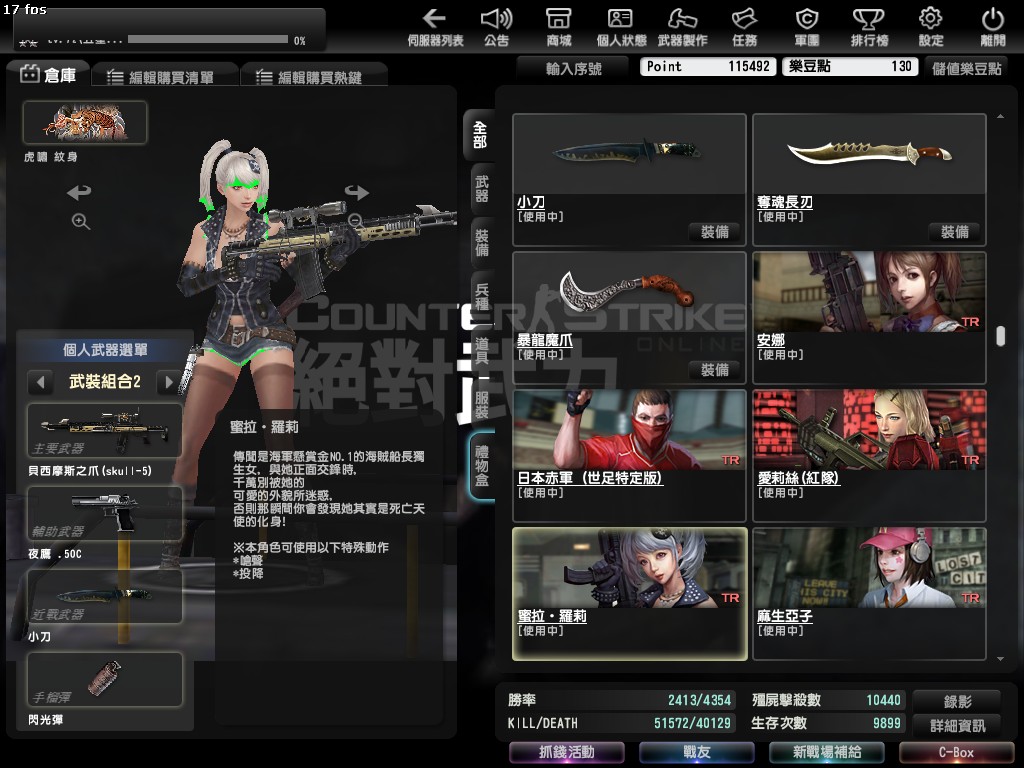The height and width of the screenshot is (768, 1024).
Task: Open the 戰友 friends button
Action: pyautogui.click(x=696, y=752)
